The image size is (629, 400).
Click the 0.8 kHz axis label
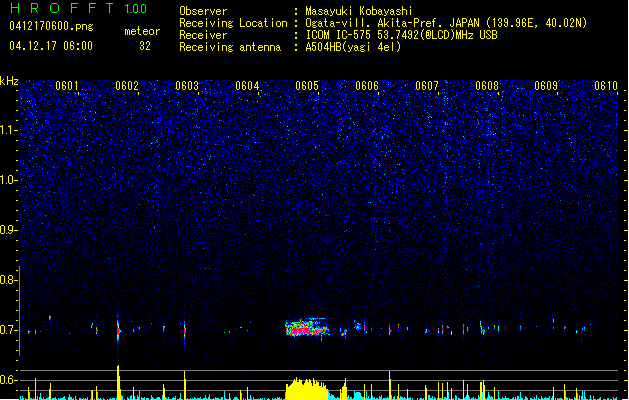[9, 280]
